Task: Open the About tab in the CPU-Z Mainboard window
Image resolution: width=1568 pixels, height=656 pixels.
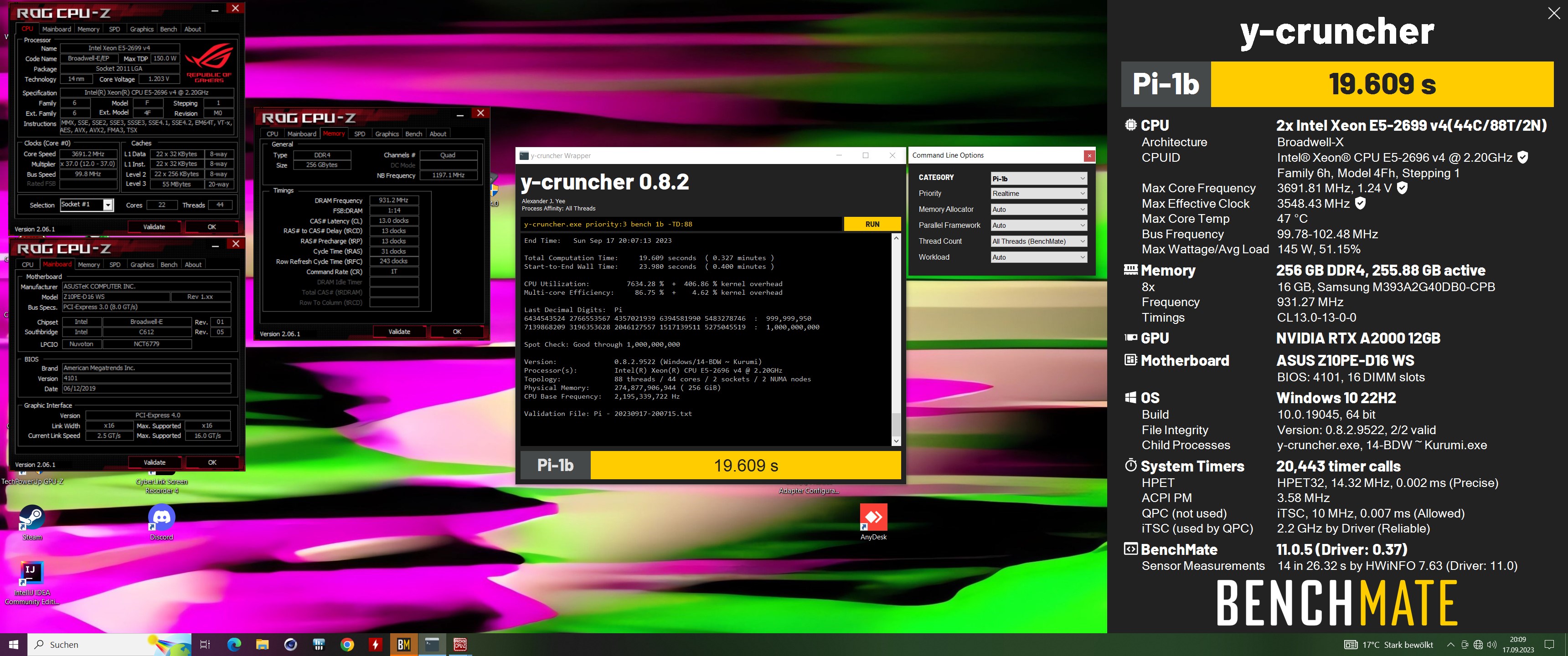Action: pyautogui.click(x=193, y=265)
